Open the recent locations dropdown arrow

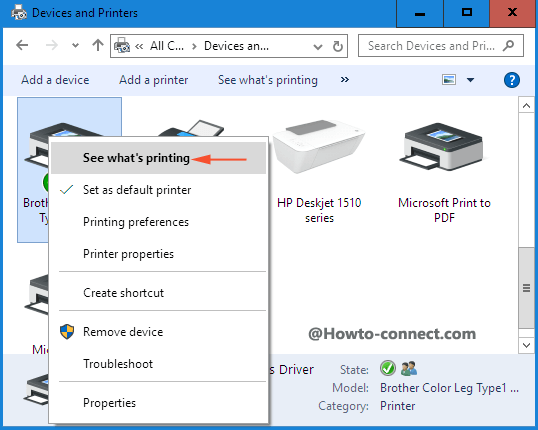pos(75,45)
